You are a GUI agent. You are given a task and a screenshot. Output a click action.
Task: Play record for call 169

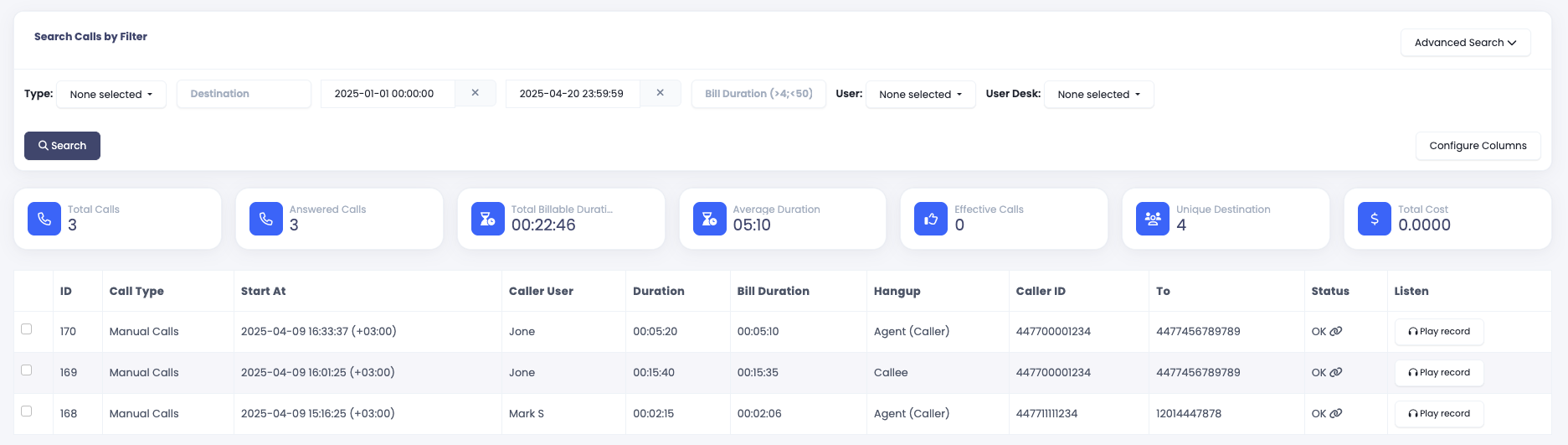coord(1439,373)
